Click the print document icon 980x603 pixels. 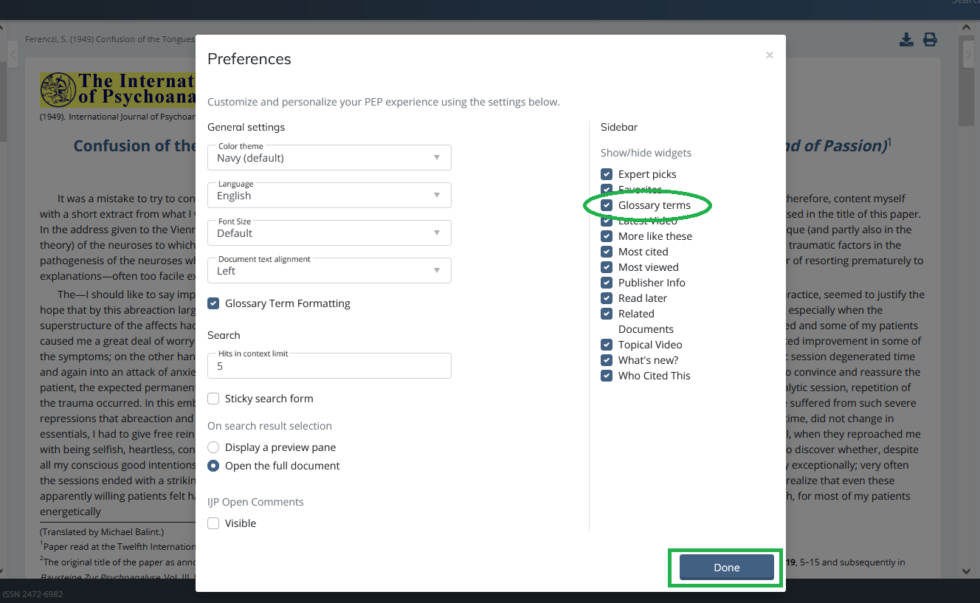pyautogui.click(x=930, y=40)
